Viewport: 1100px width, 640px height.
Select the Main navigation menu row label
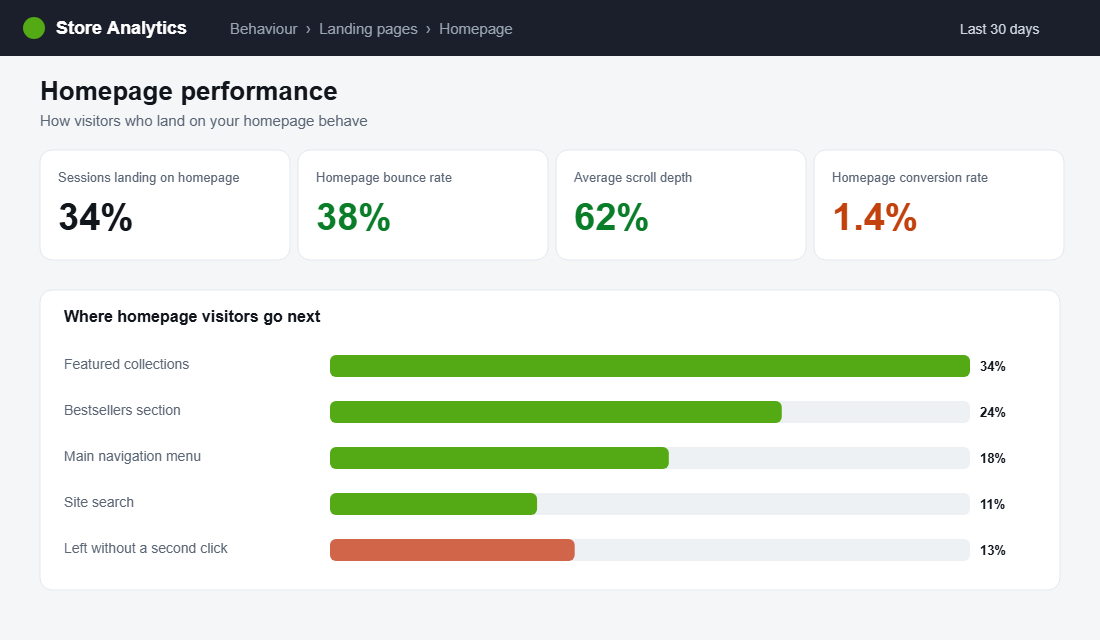pos(133,456)
